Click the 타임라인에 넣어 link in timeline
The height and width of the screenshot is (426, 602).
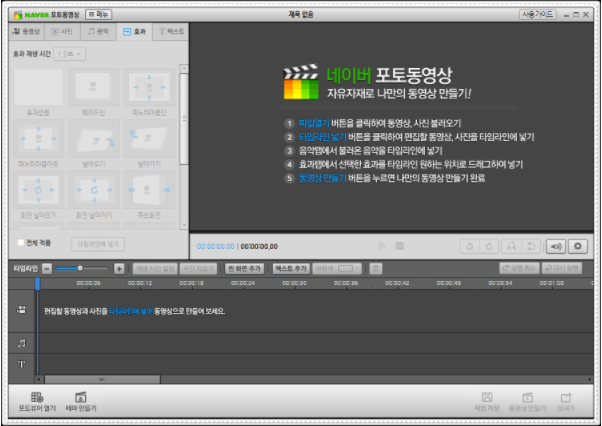pos(131,311)
